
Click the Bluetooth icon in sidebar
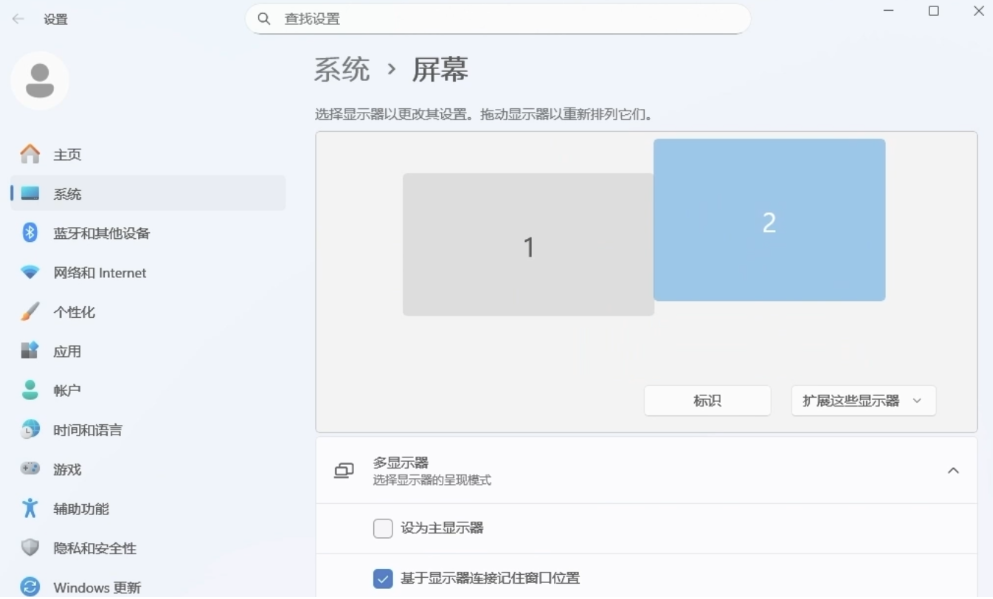(x=30, y=232)
